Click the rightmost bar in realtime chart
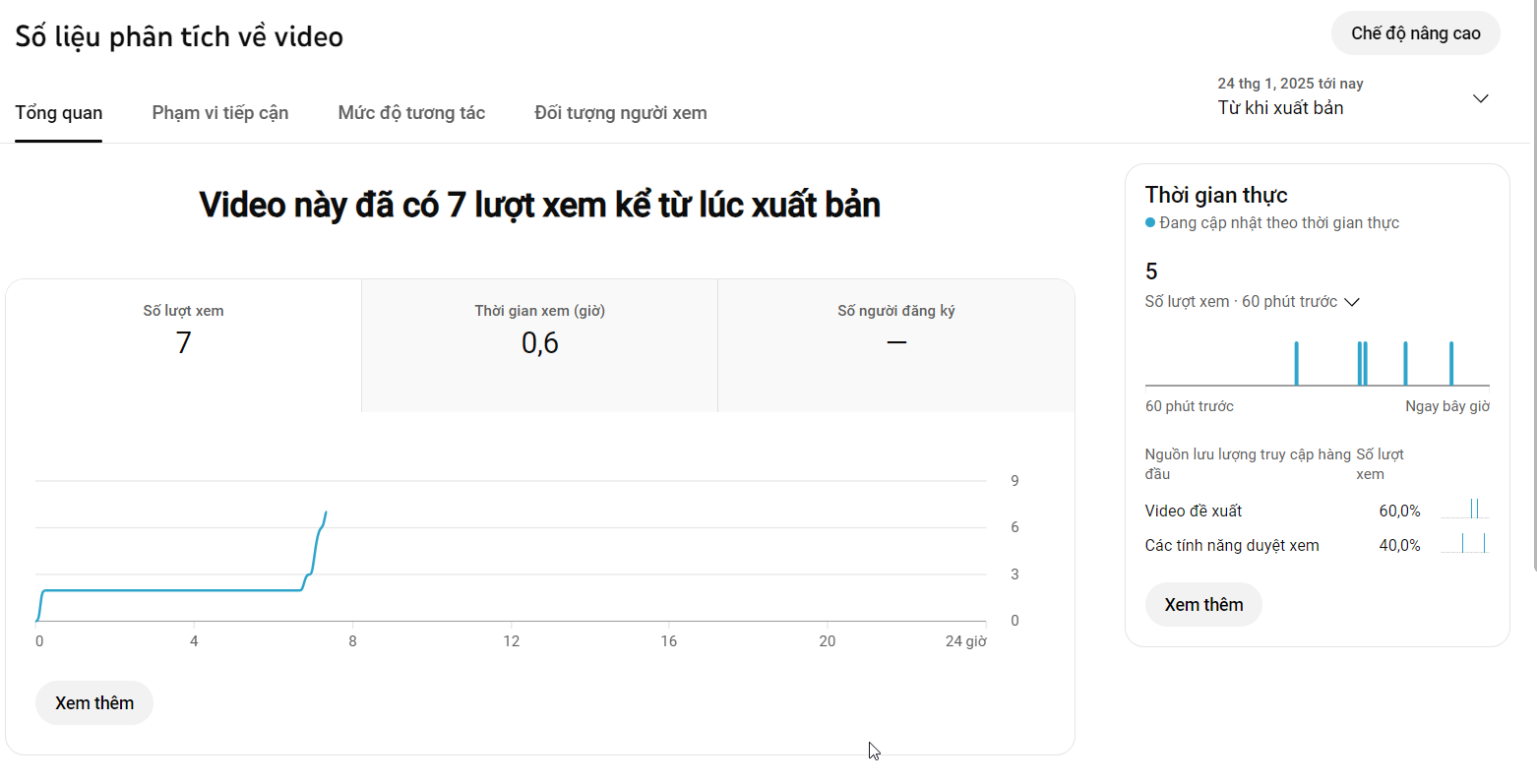1537x784 pixels. point(1451,364)
